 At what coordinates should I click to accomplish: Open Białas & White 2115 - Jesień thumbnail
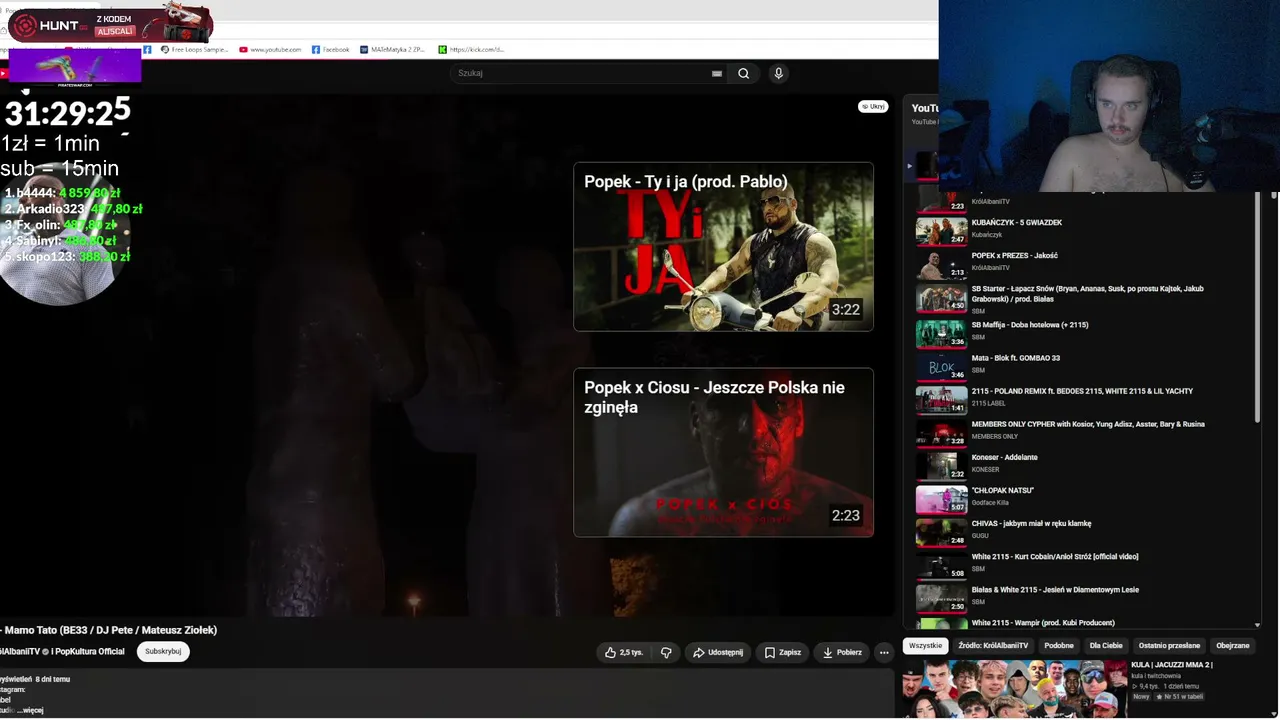tap(941, 597)
